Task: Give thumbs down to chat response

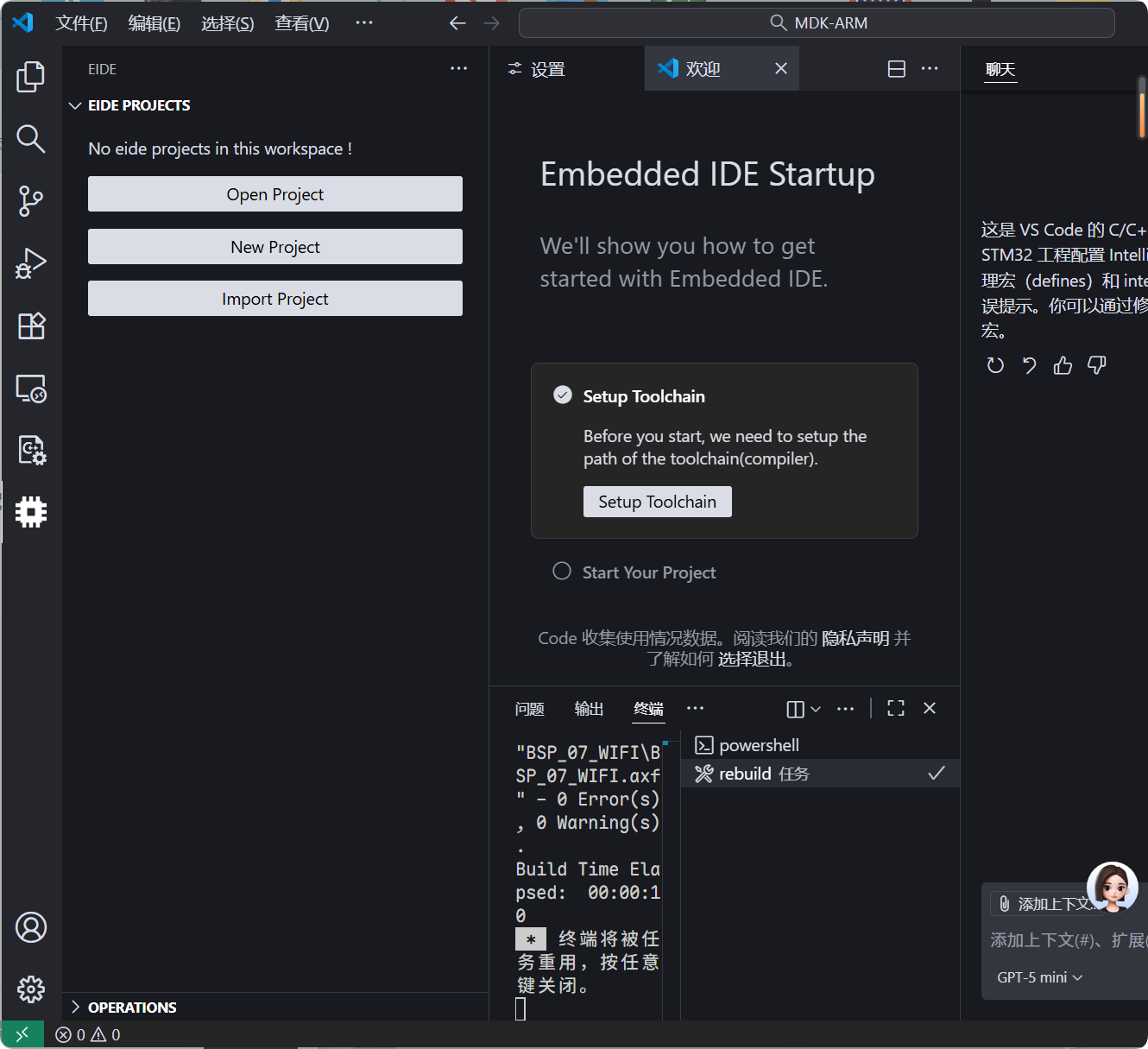Action: 1096,365
